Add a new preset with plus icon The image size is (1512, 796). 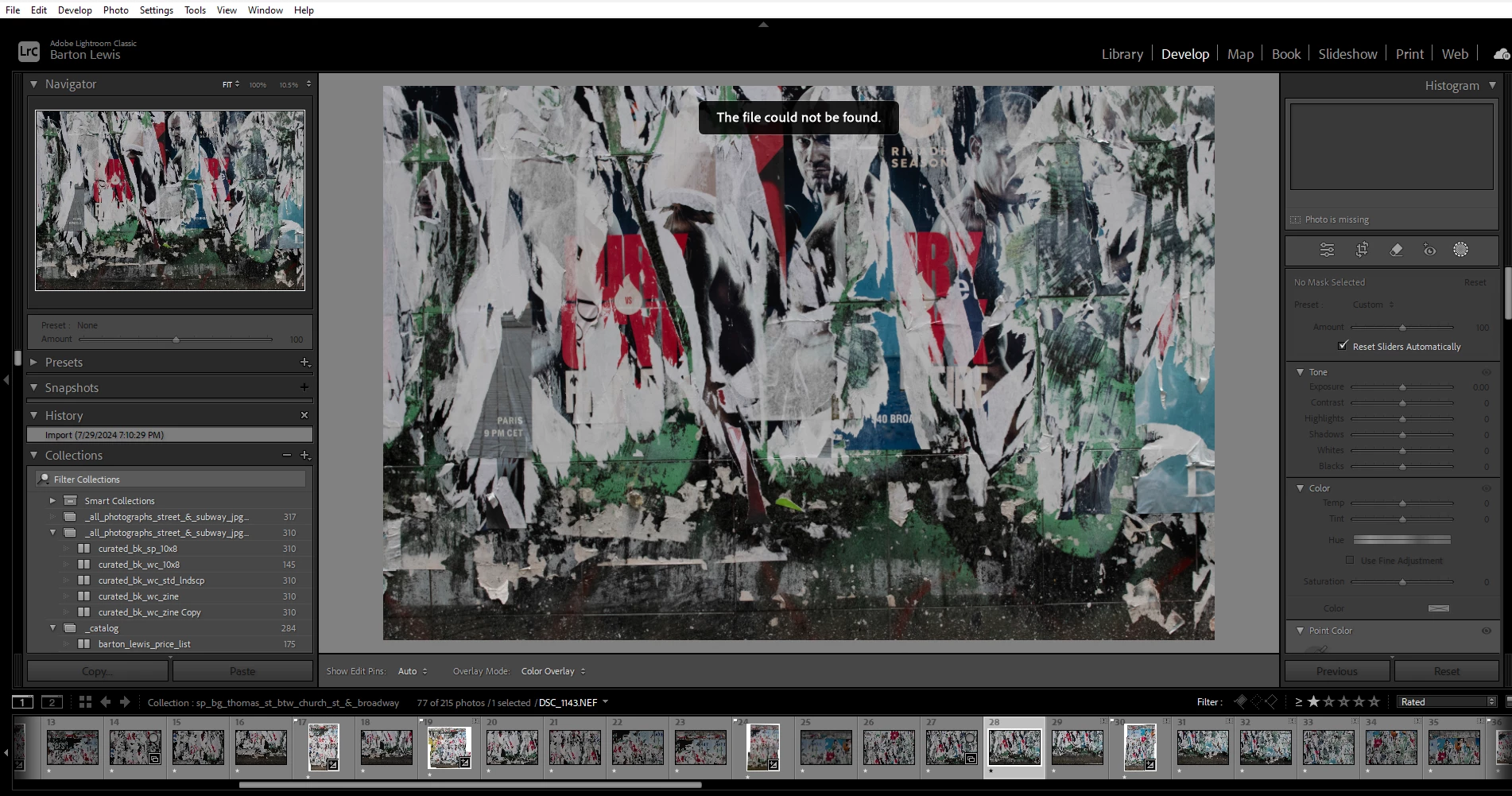304,363
